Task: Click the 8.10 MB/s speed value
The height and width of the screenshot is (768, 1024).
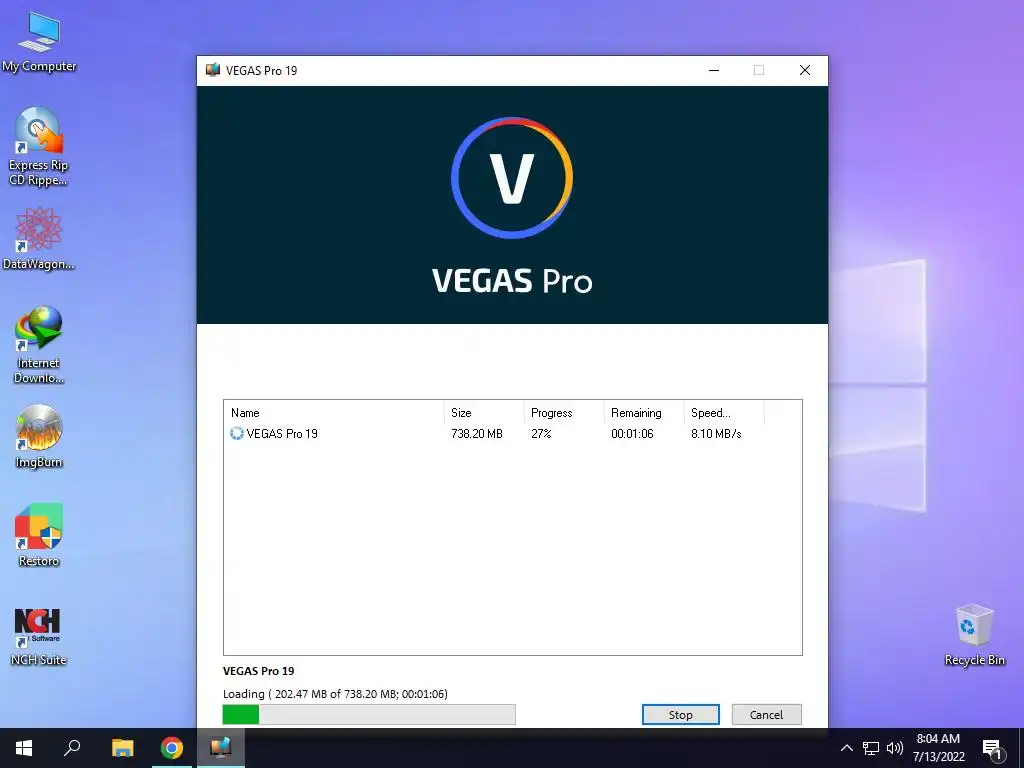Action: point(716,434)
